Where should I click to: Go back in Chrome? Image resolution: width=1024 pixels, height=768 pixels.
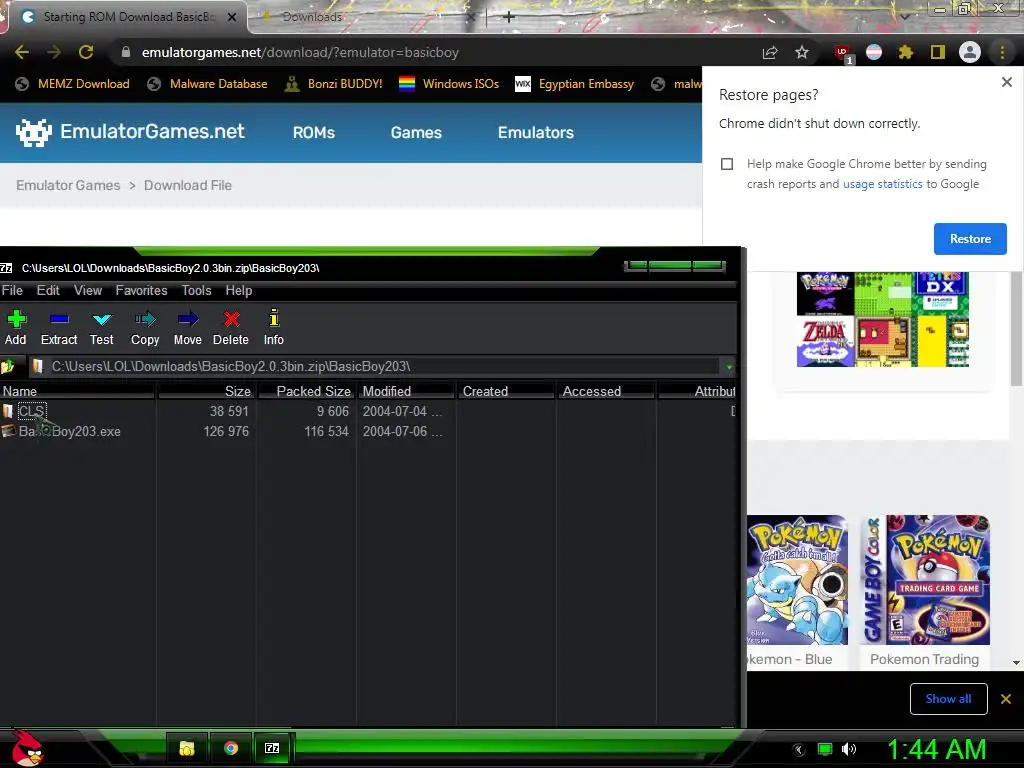(22, 52)
